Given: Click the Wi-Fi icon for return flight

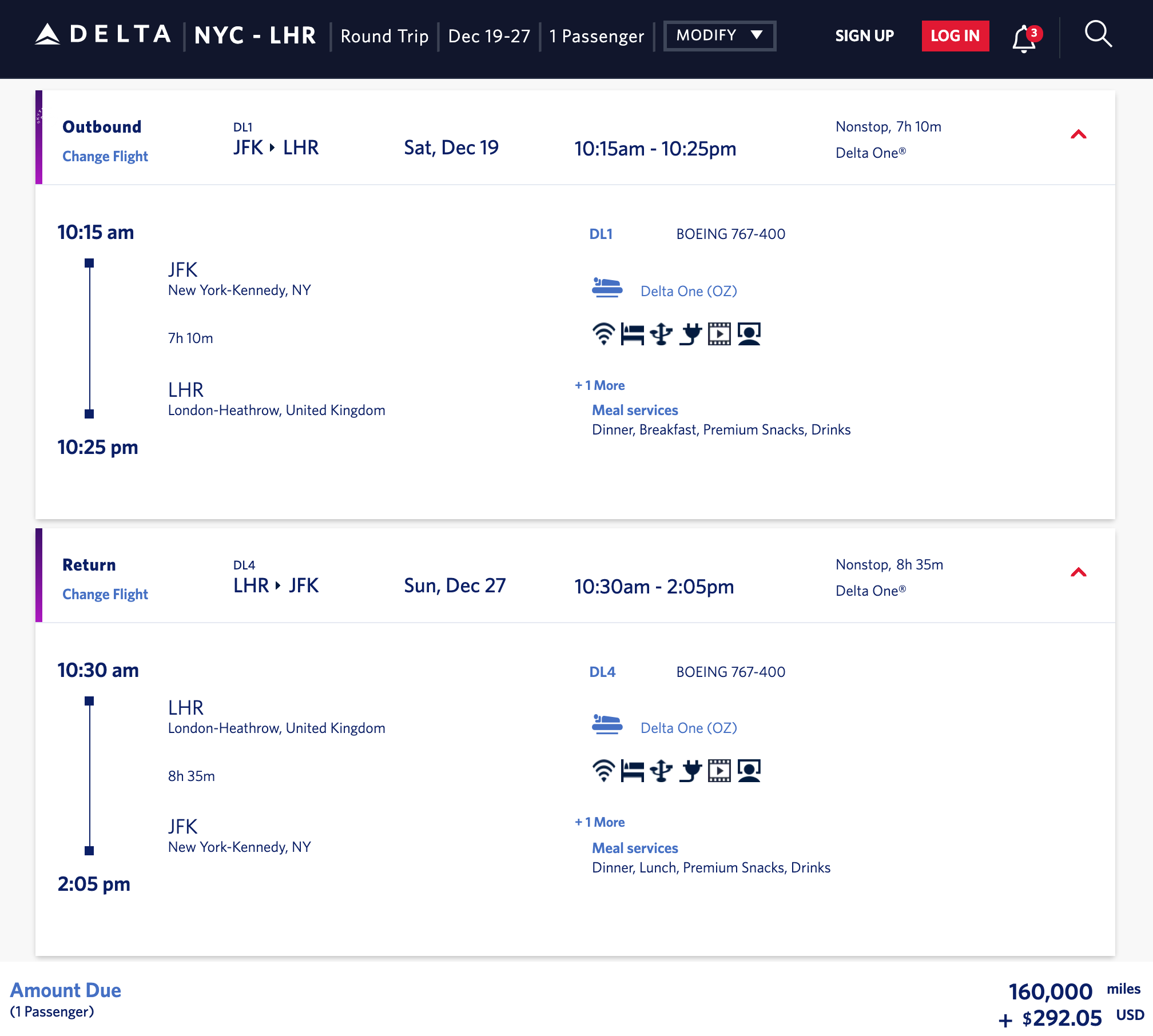Looking at the screenshot, I should pyautogui.click(x=603, y=771).
